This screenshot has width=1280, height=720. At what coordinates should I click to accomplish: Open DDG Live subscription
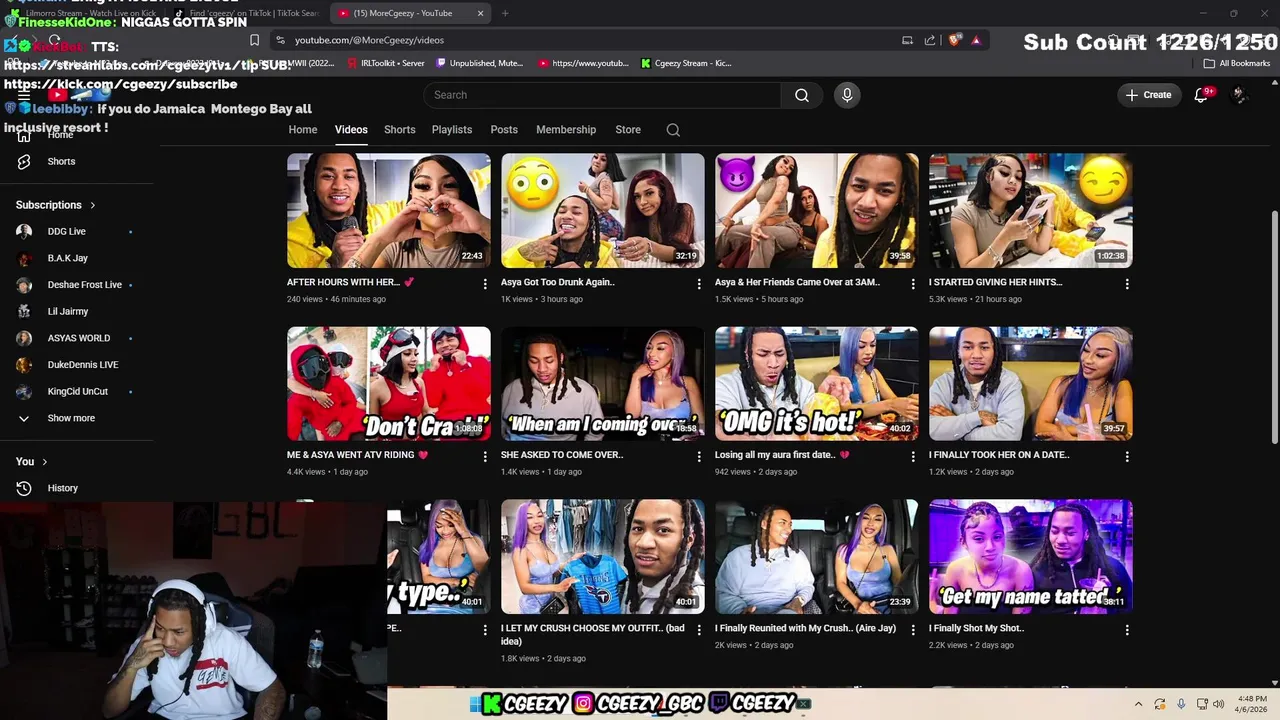pos(75,231)
